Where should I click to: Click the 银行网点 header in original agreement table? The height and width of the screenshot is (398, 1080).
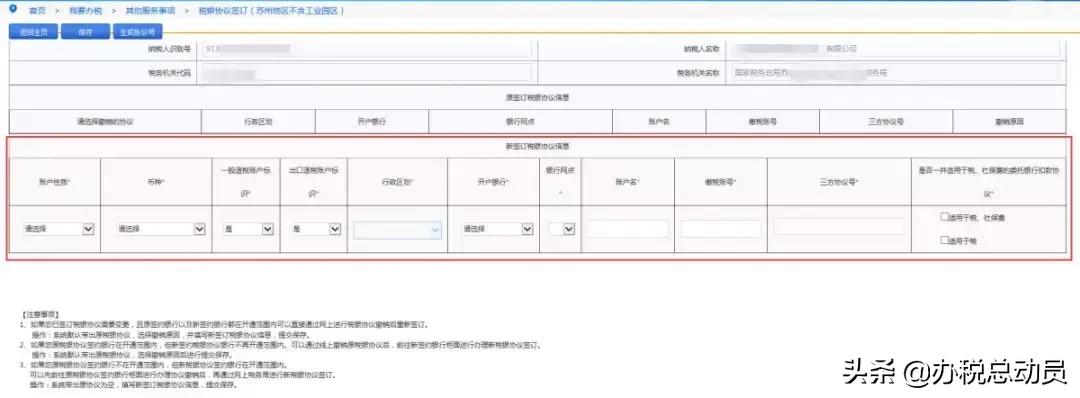pos(520,121)
